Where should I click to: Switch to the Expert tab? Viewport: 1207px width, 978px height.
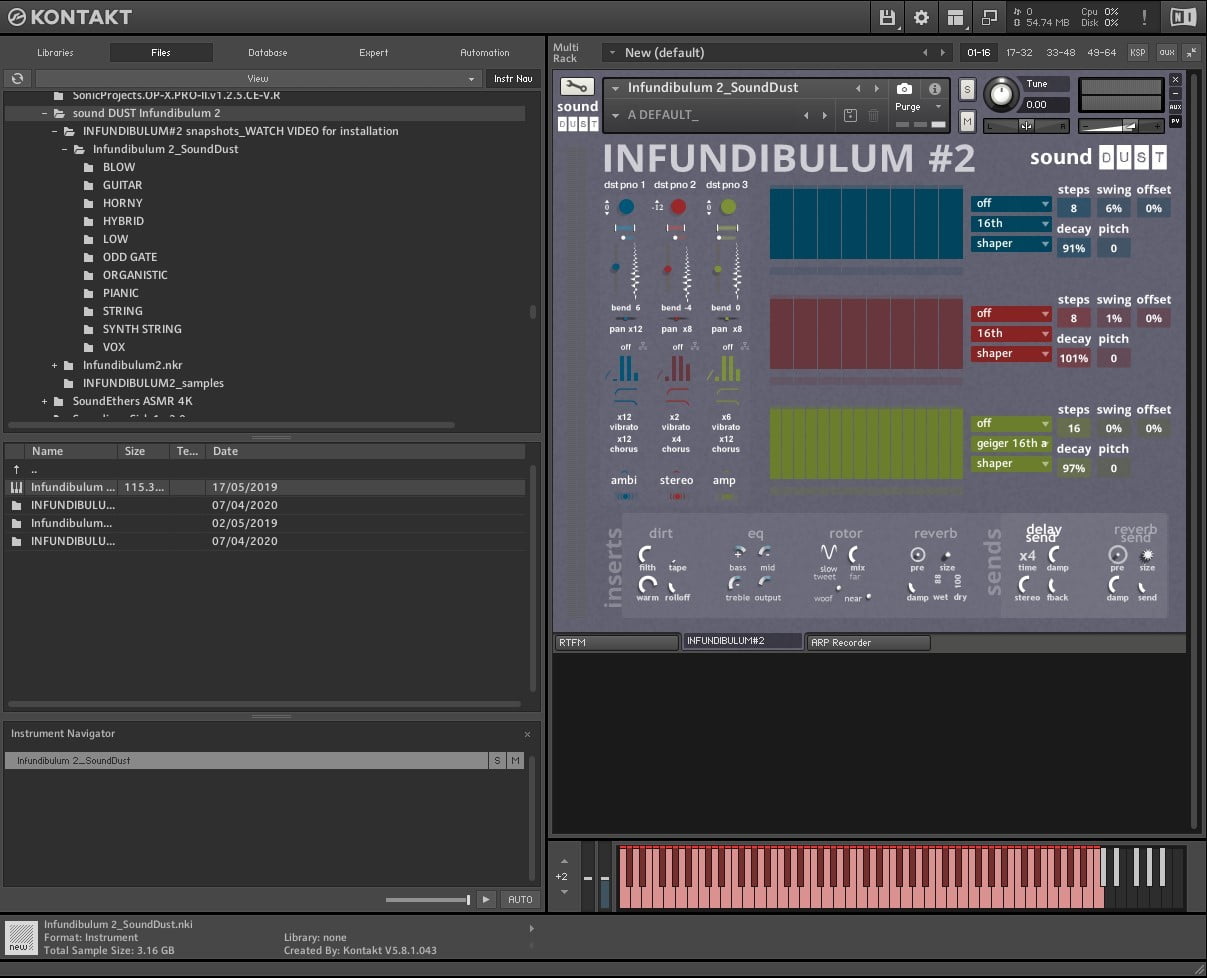click(x=374, y=53)
